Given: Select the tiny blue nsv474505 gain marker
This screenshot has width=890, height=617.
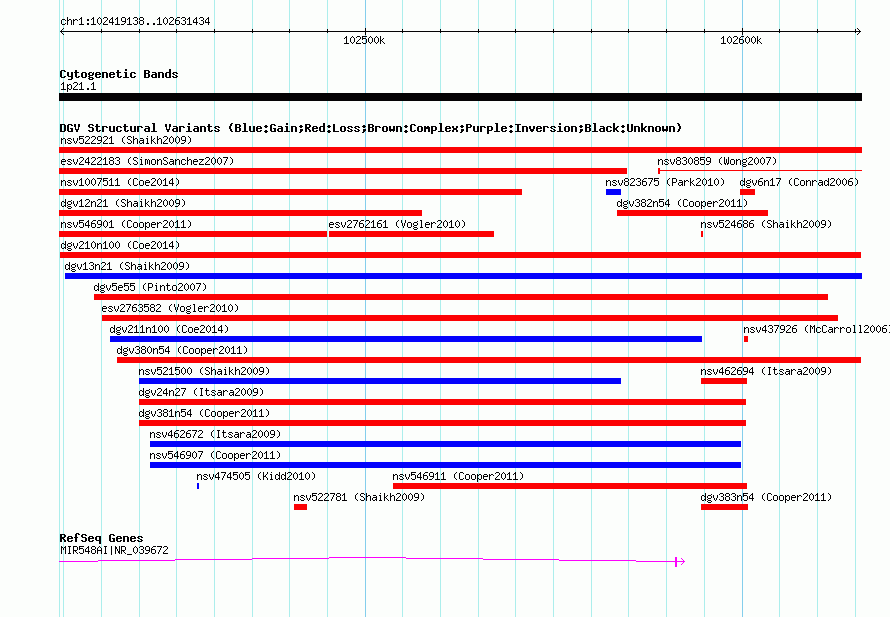Looking at the screenshot, I should point(198,486).
